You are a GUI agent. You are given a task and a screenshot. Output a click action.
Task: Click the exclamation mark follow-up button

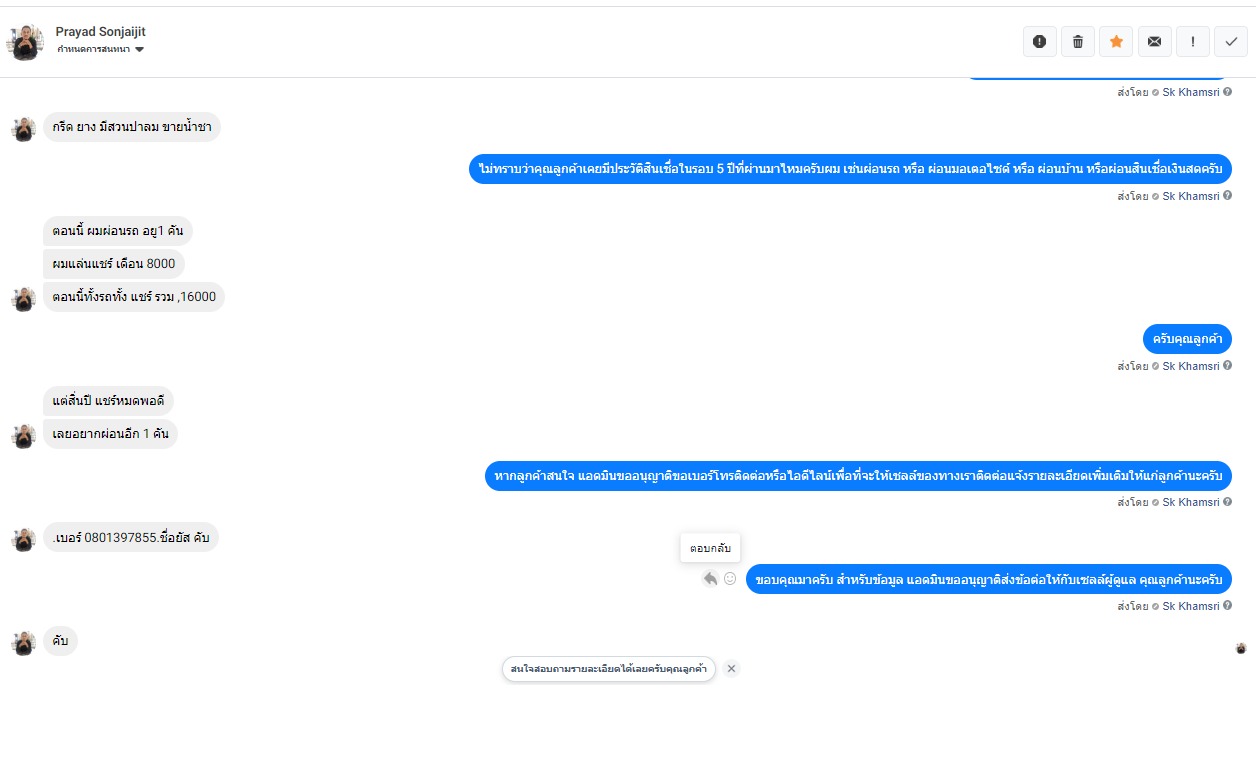(x=1192, y=42)
